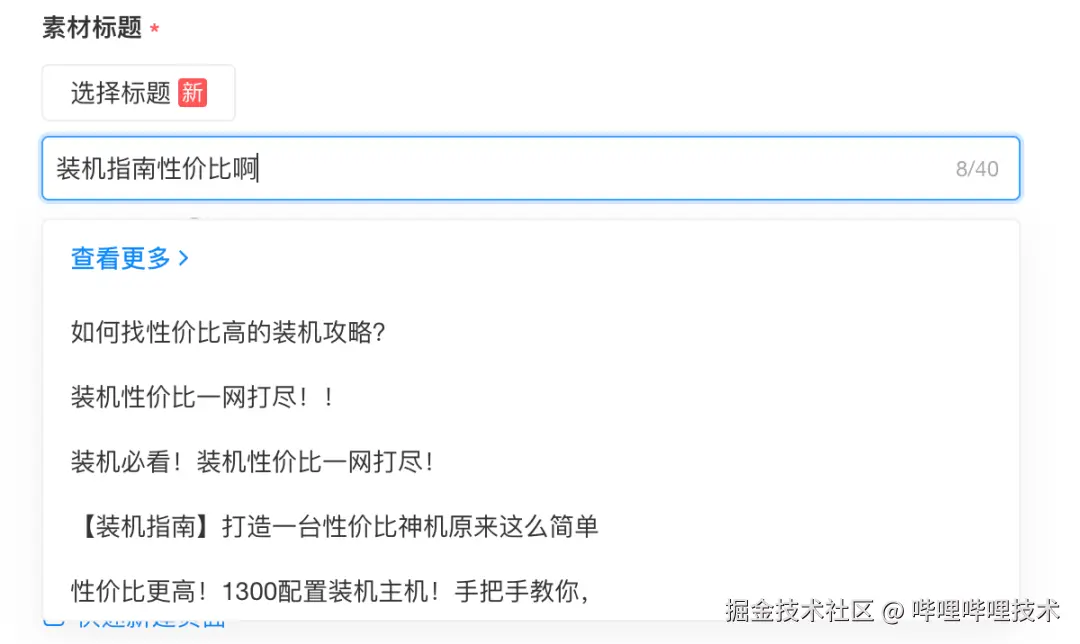
Task: Choose suggestion 装机性价比一网打尽!!
Action: pyautogui.click(x=200, y=397)
